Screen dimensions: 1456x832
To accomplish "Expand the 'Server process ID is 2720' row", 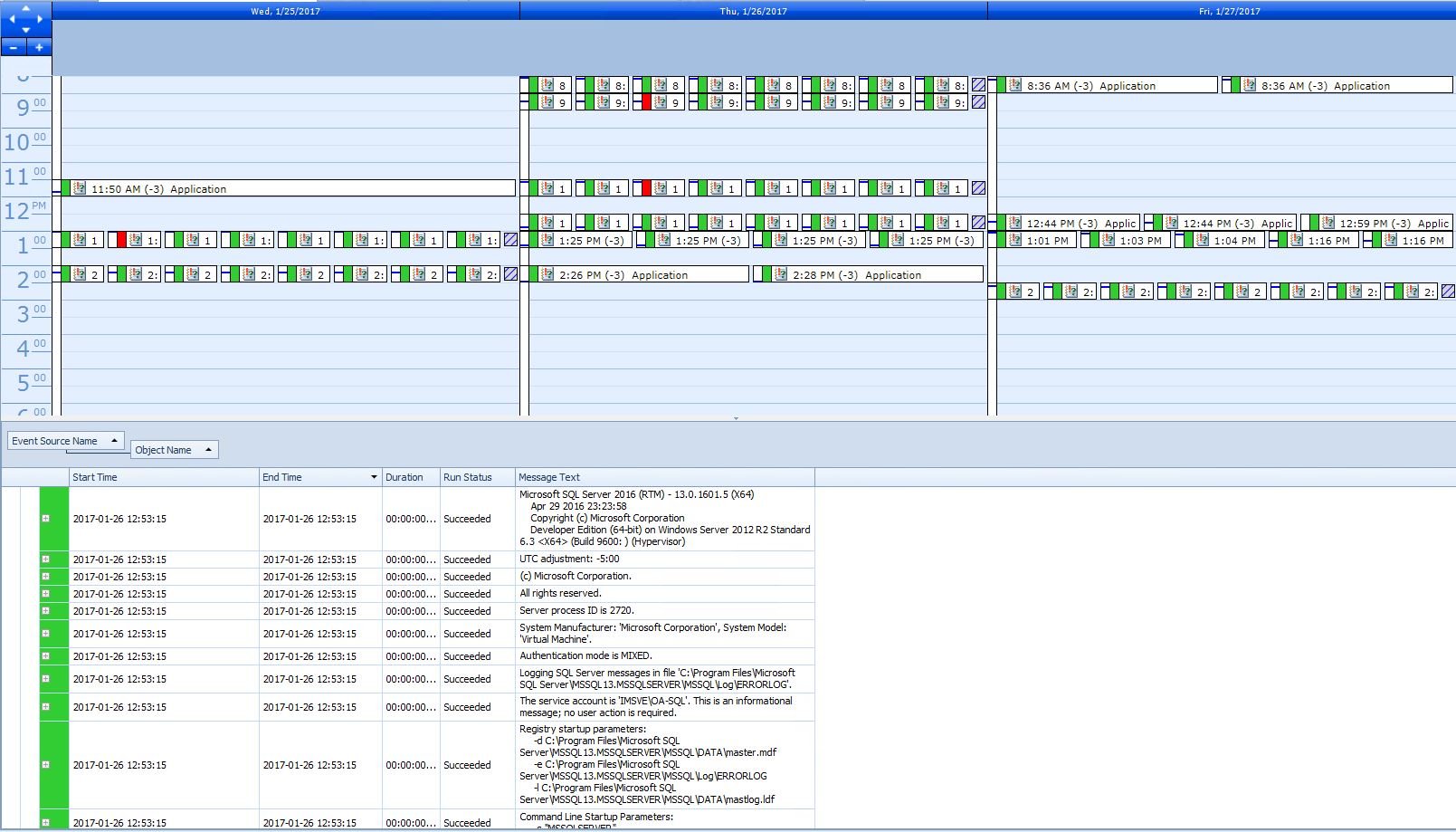I will (45, 611).
